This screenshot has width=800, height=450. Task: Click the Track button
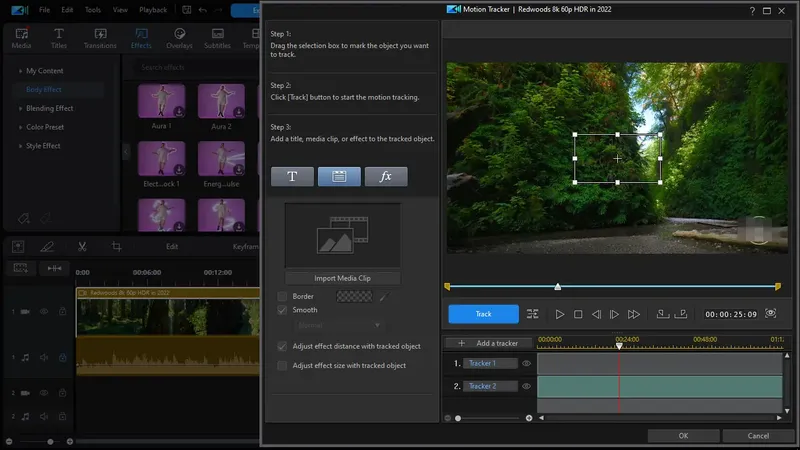click(483, 314)
